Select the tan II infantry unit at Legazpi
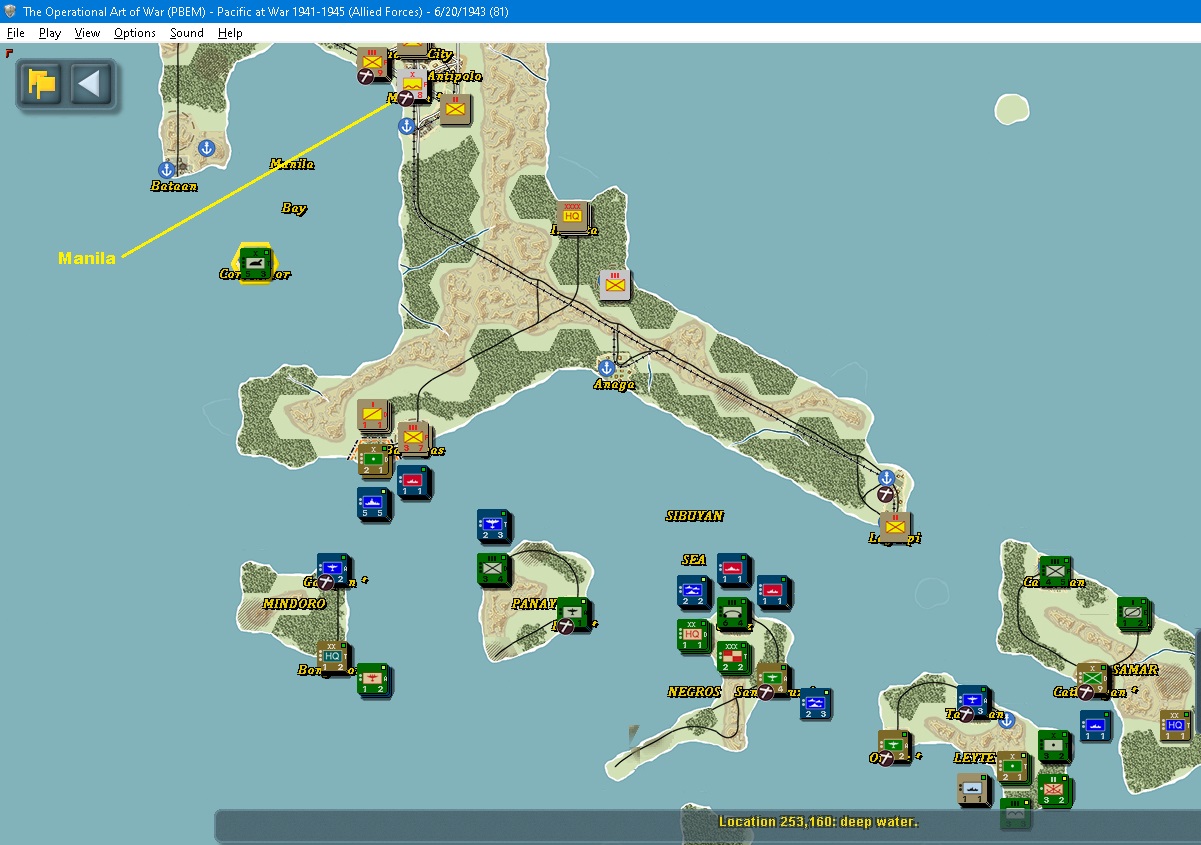 pos(895,527)
